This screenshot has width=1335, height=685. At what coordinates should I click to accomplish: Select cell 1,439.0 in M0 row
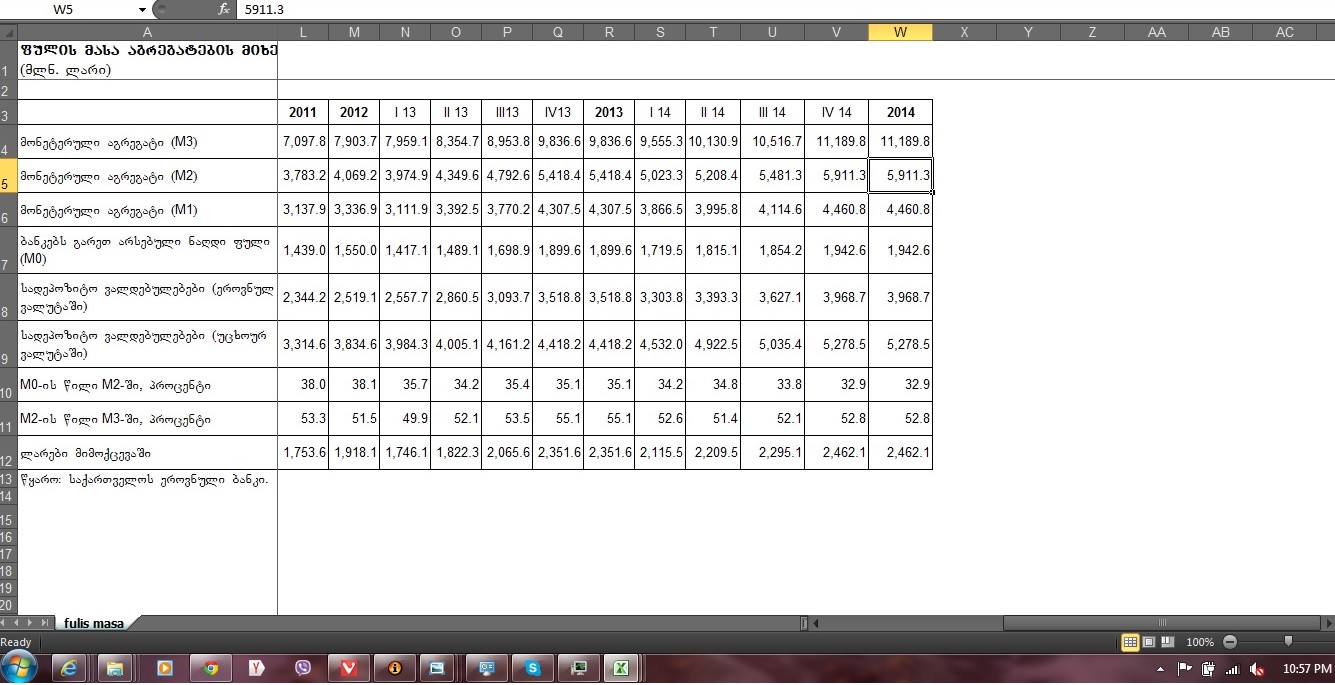point(303,250)
